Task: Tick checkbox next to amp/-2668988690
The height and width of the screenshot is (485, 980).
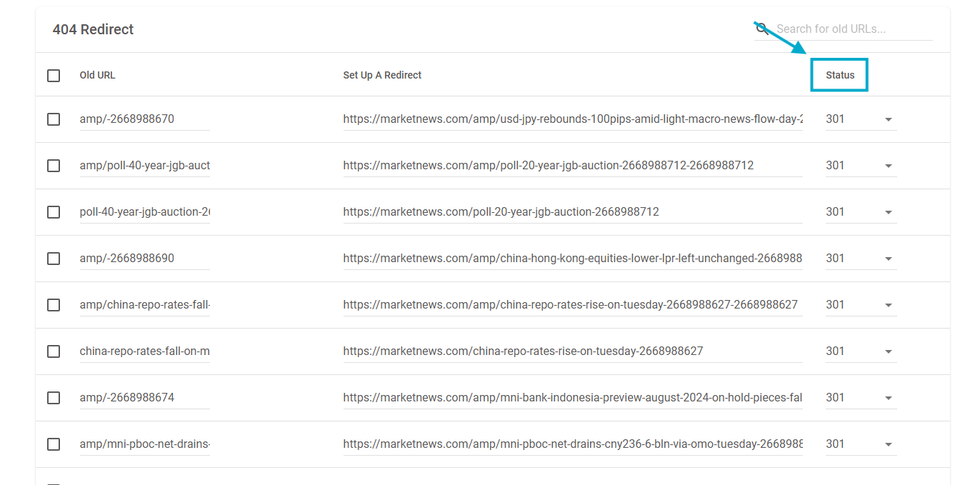Action: tap(54, 258)
